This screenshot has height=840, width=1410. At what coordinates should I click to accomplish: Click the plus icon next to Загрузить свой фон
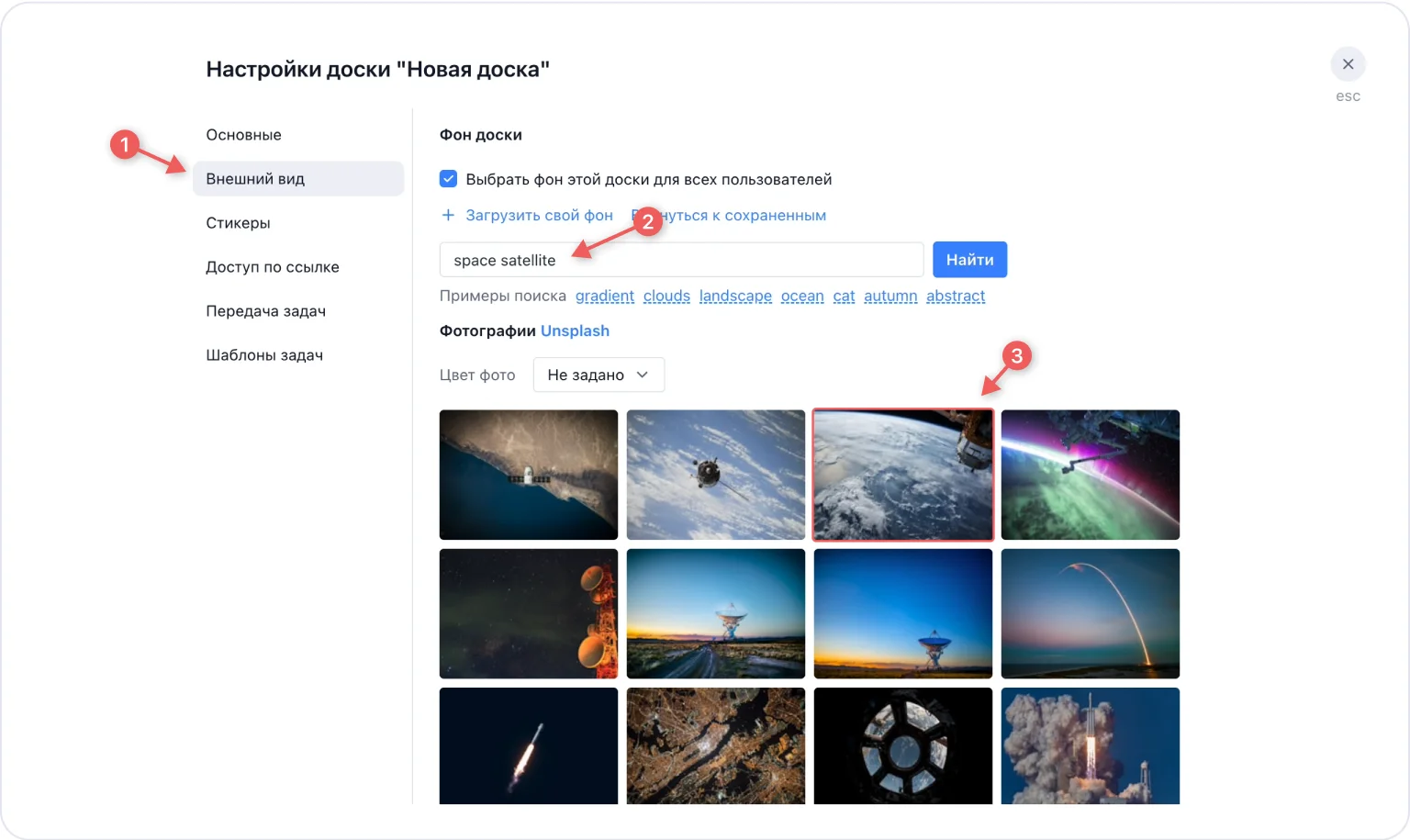pyautogui.click(x=448, y=215)
